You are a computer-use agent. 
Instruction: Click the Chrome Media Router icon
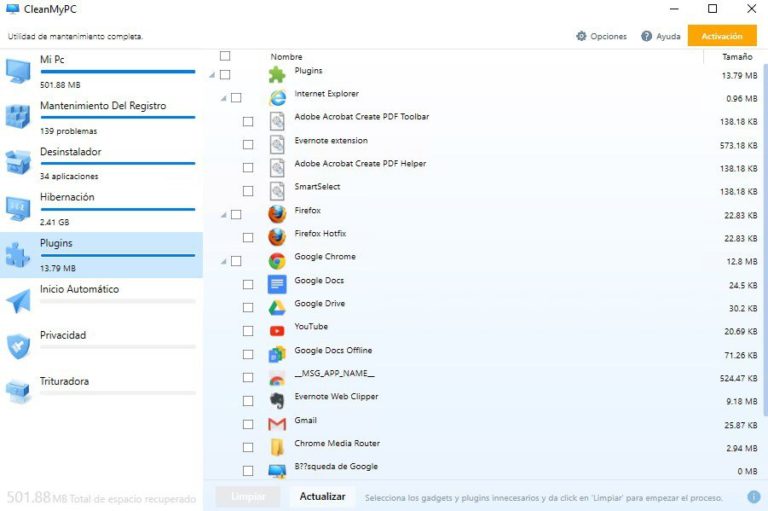pyautogui.click(x=277, y=447)
